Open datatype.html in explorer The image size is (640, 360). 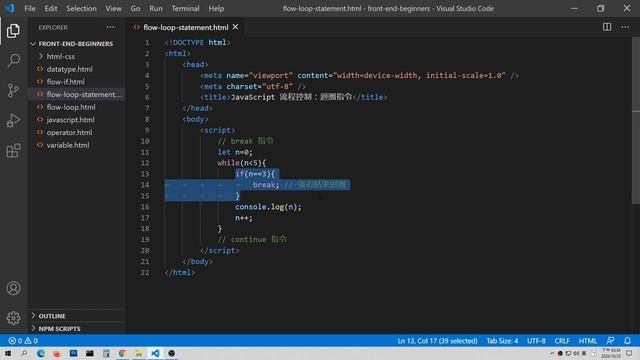(x=69, y=69)
